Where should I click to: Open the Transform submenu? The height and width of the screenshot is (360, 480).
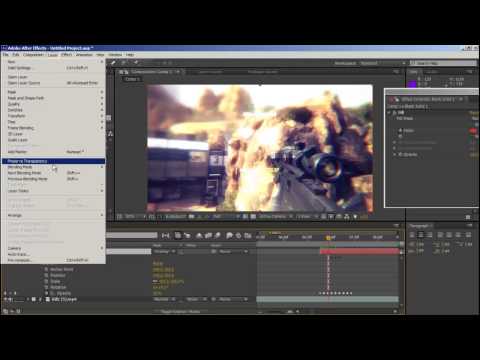(53, 116)
